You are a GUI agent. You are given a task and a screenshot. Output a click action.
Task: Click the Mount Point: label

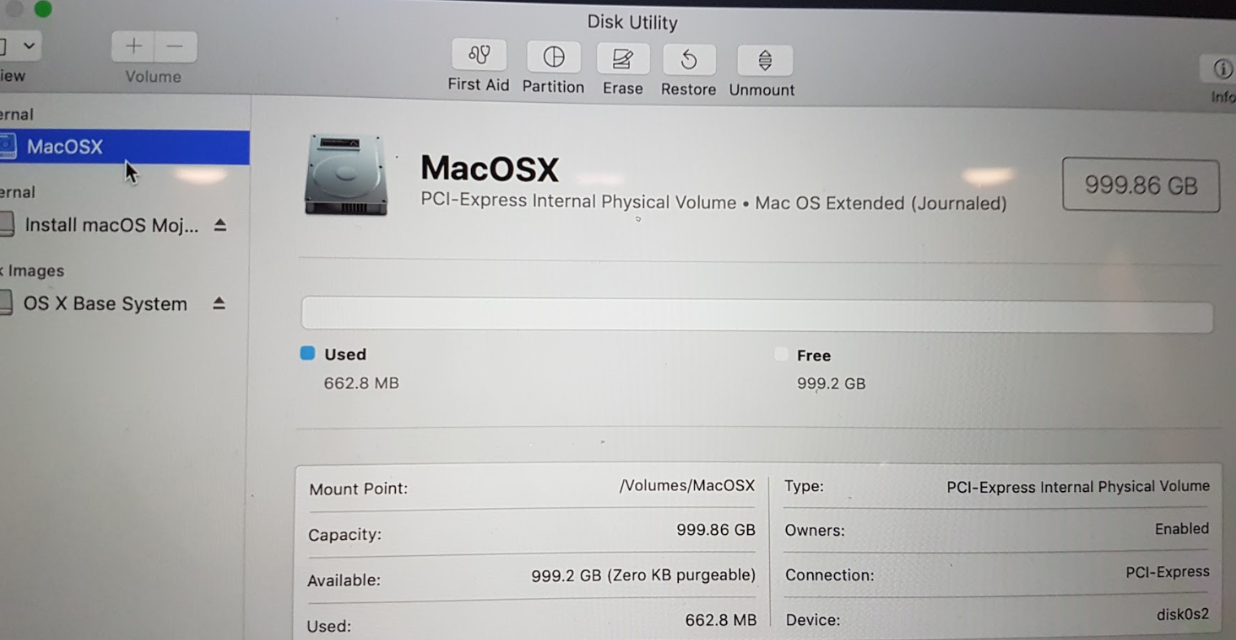click(358, 489)
